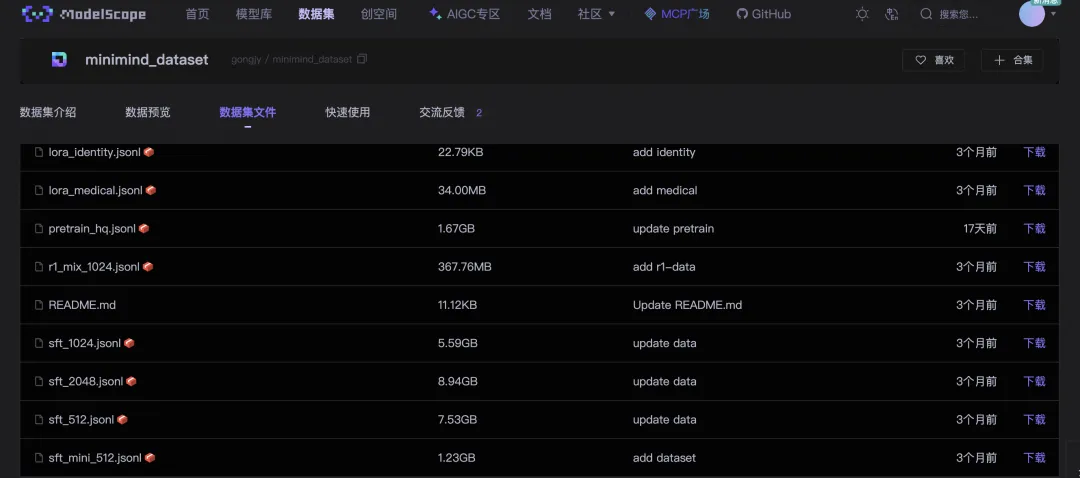Switch to the 数据集介绍 tab
Viewport: 1080px width, 478px height.
click(x=48, y=112)
